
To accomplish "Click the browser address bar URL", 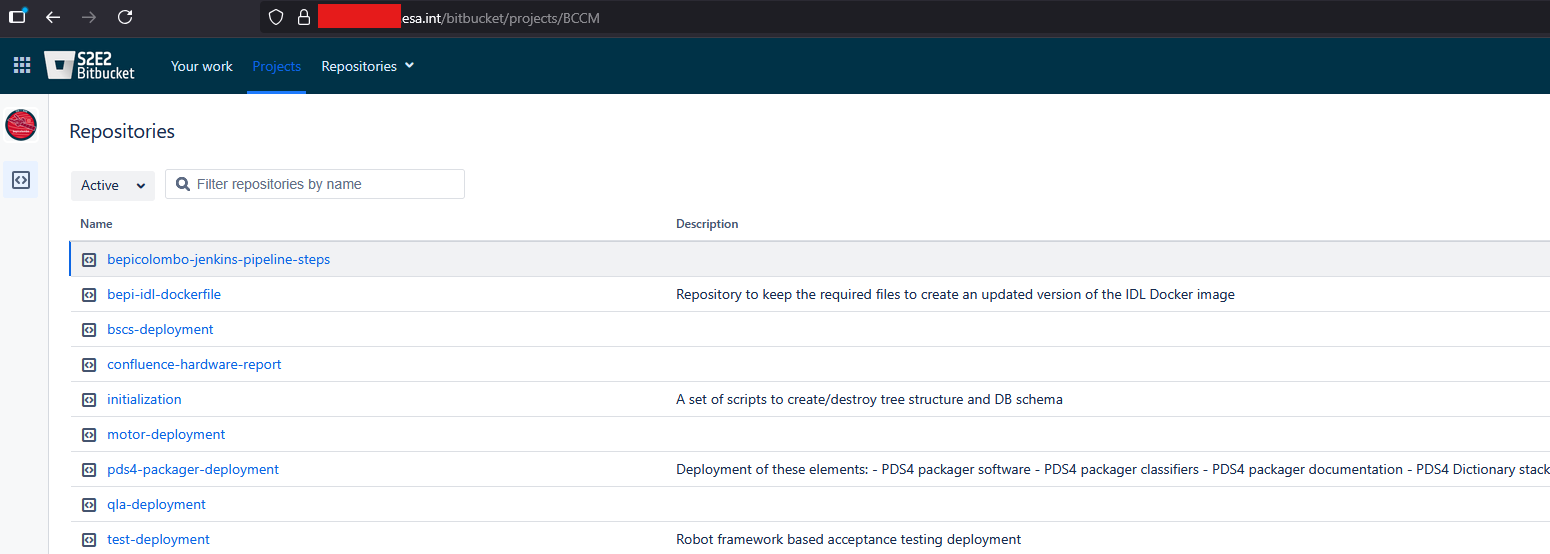I will coord(500,18).
